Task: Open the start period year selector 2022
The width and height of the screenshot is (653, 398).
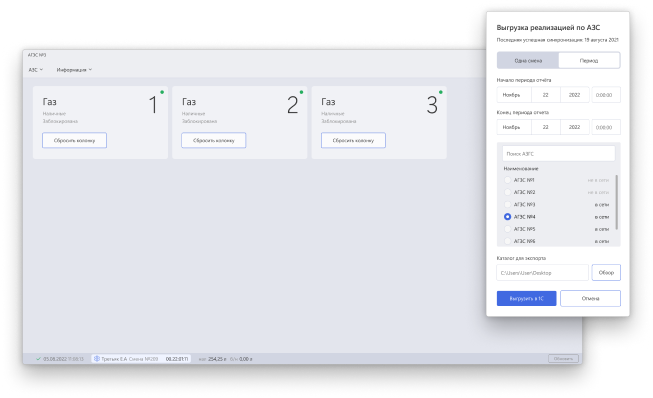Action: 575,95
